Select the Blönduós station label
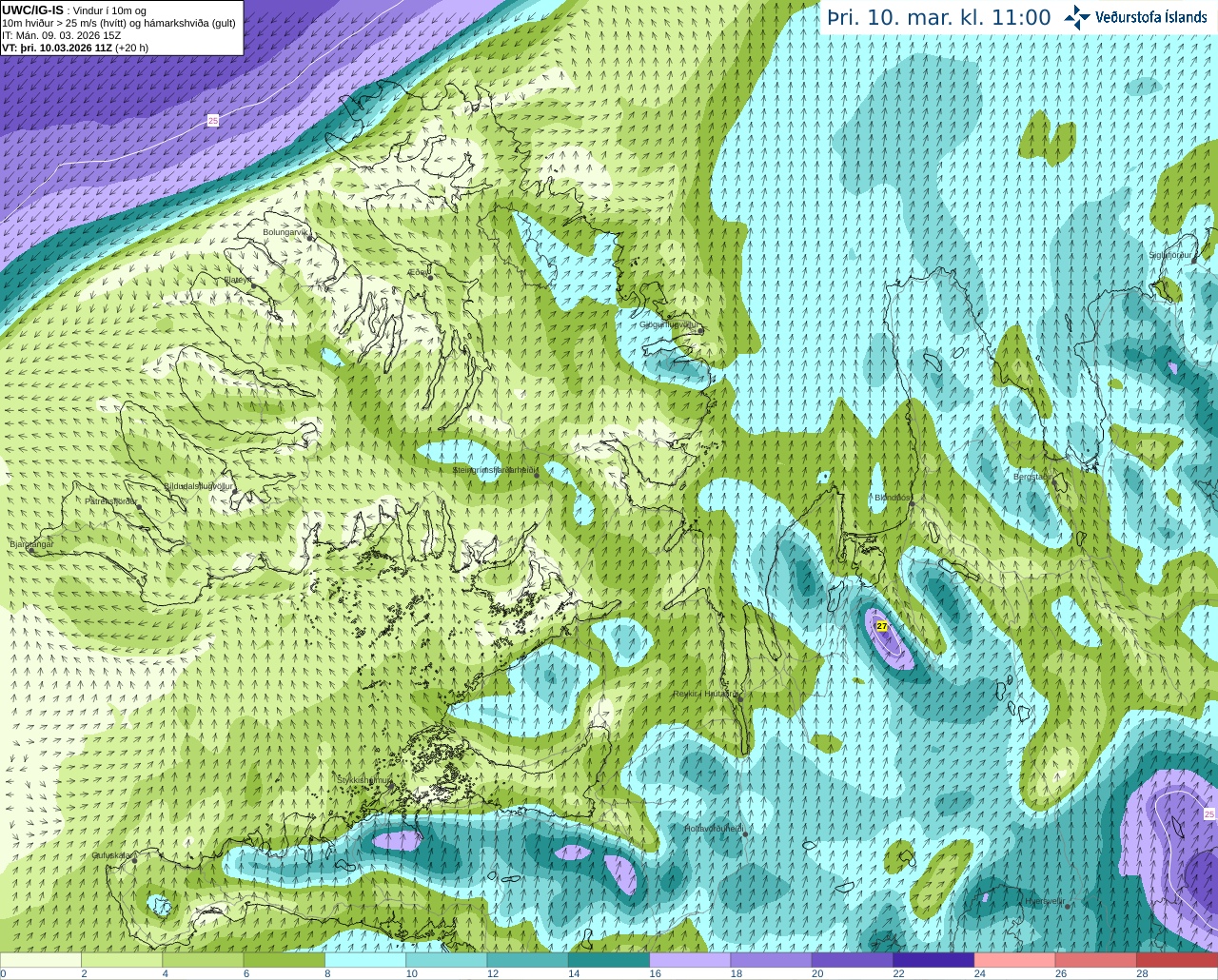The height and width of the screenshot is (980, 1218). (x=893, y=497)
